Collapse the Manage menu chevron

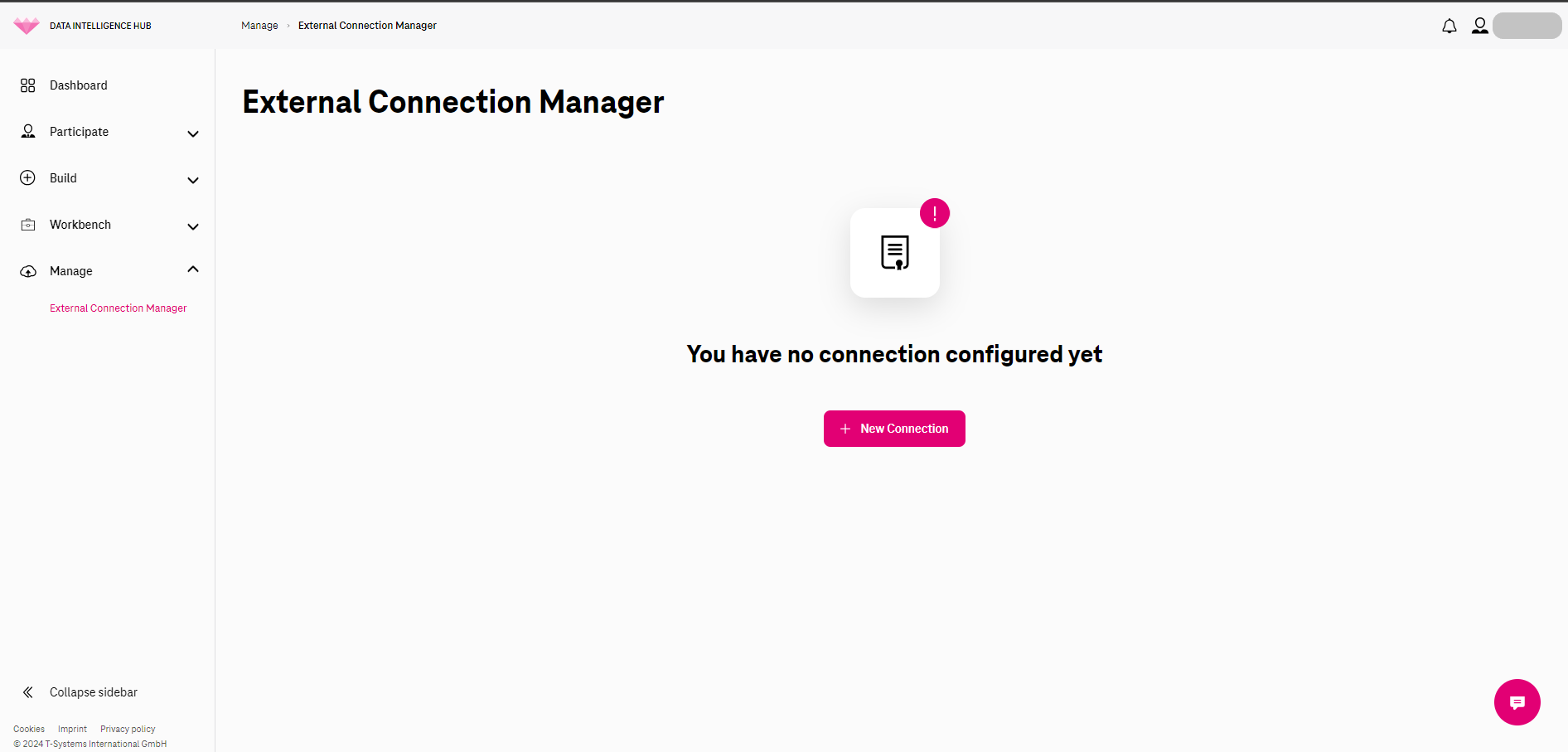tap(193, 269)
